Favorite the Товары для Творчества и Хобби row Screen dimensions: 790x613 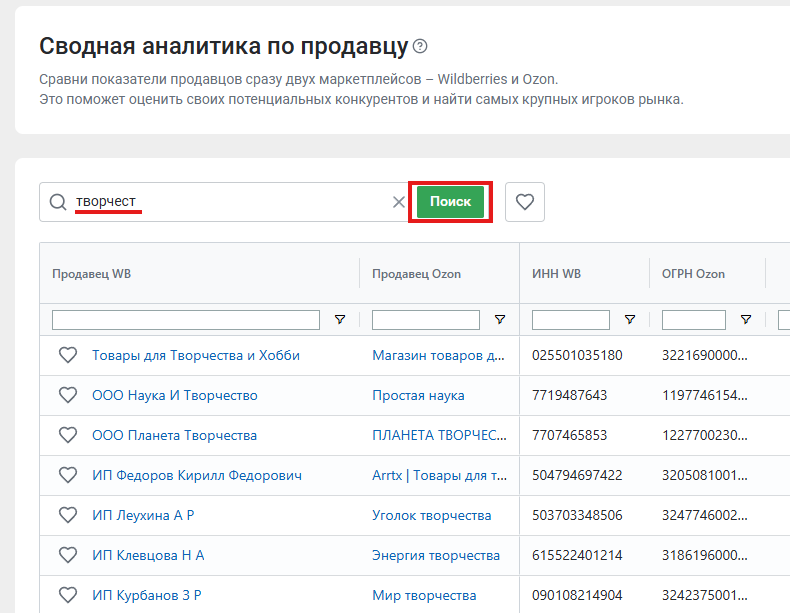(68, 355)
